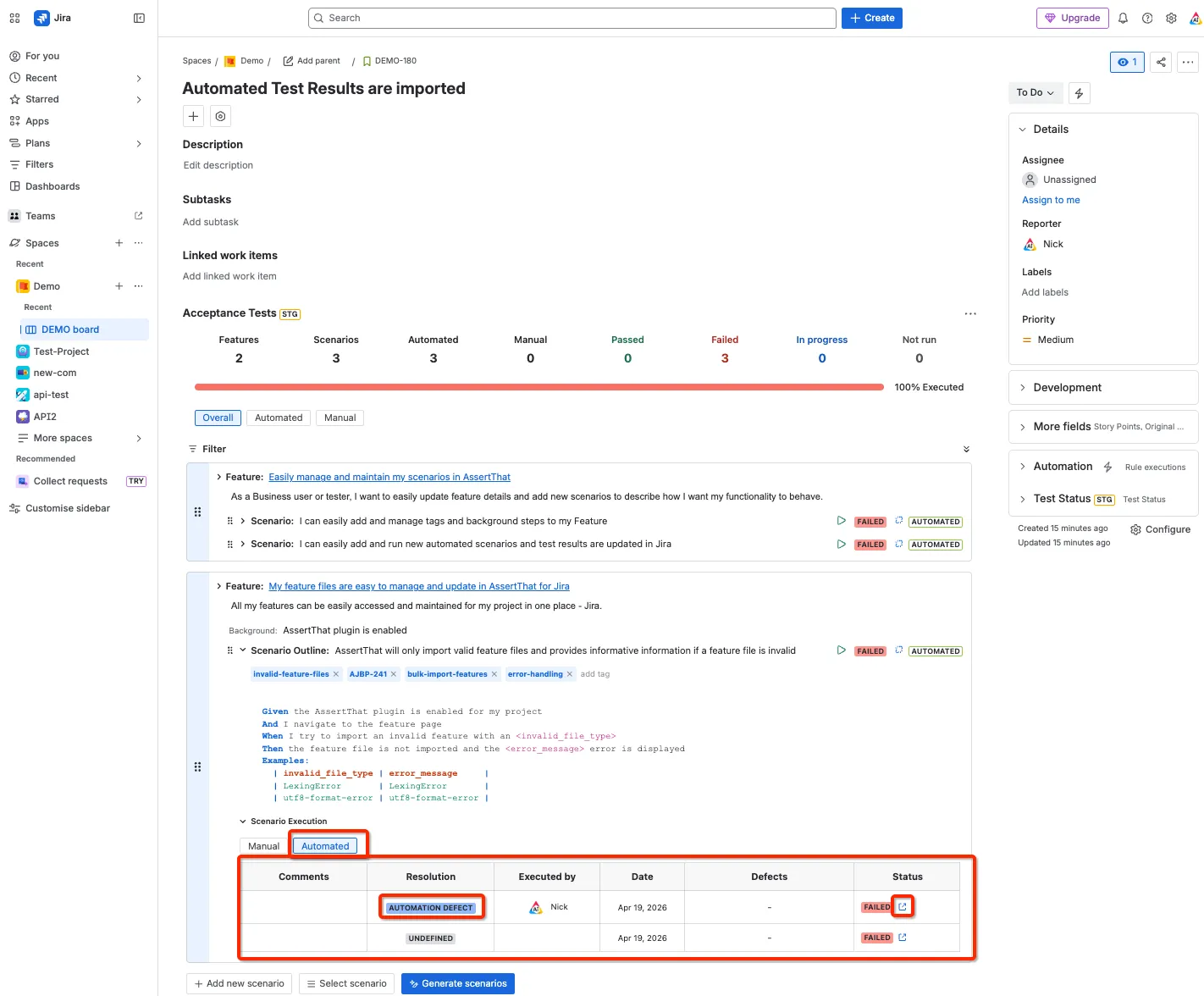
Task: Remove the invalid-feature-files tag
Action: click(335, 674)
